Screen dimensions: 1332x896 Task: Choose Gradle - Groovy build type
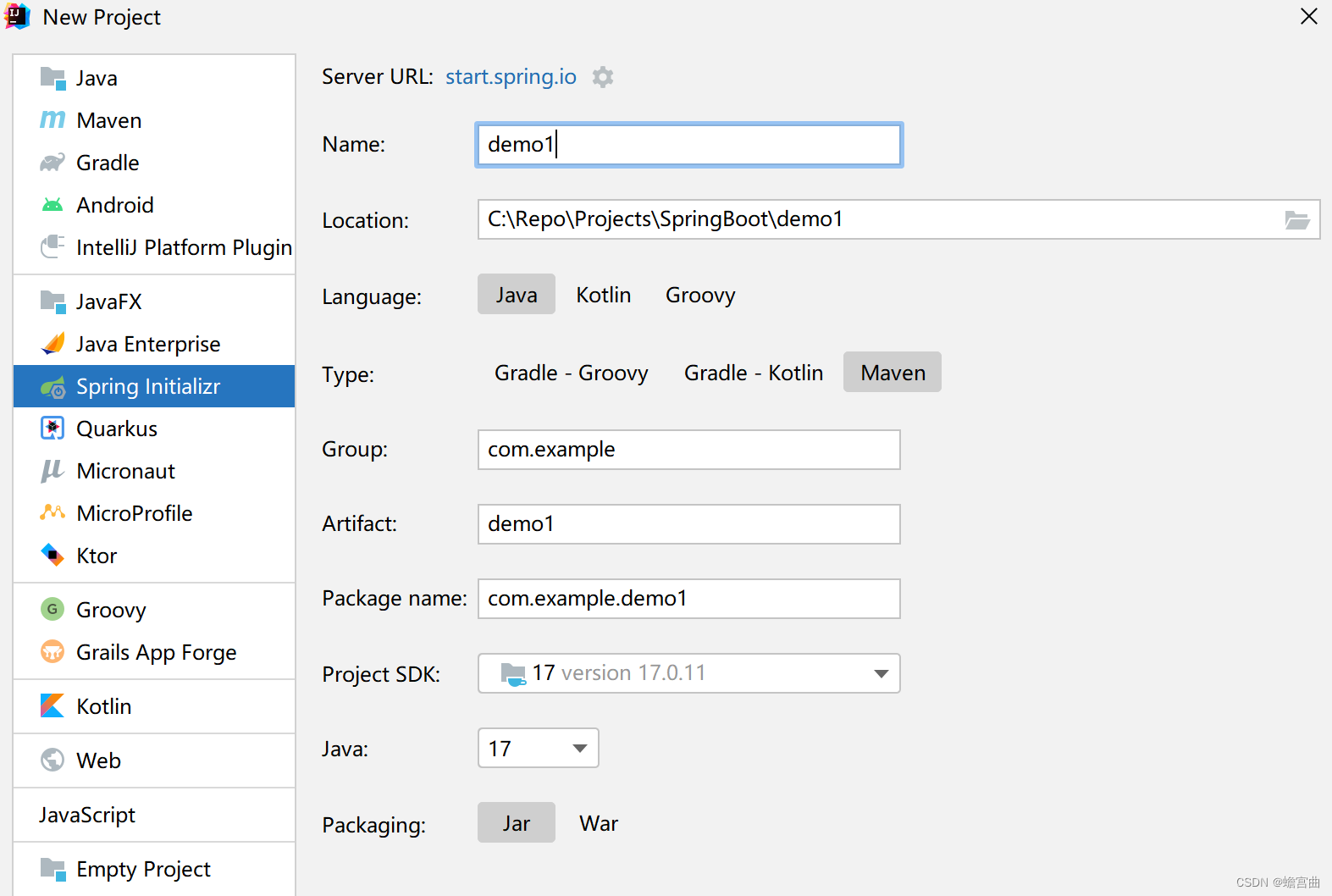pyautogui.click(x=572, y=373)
